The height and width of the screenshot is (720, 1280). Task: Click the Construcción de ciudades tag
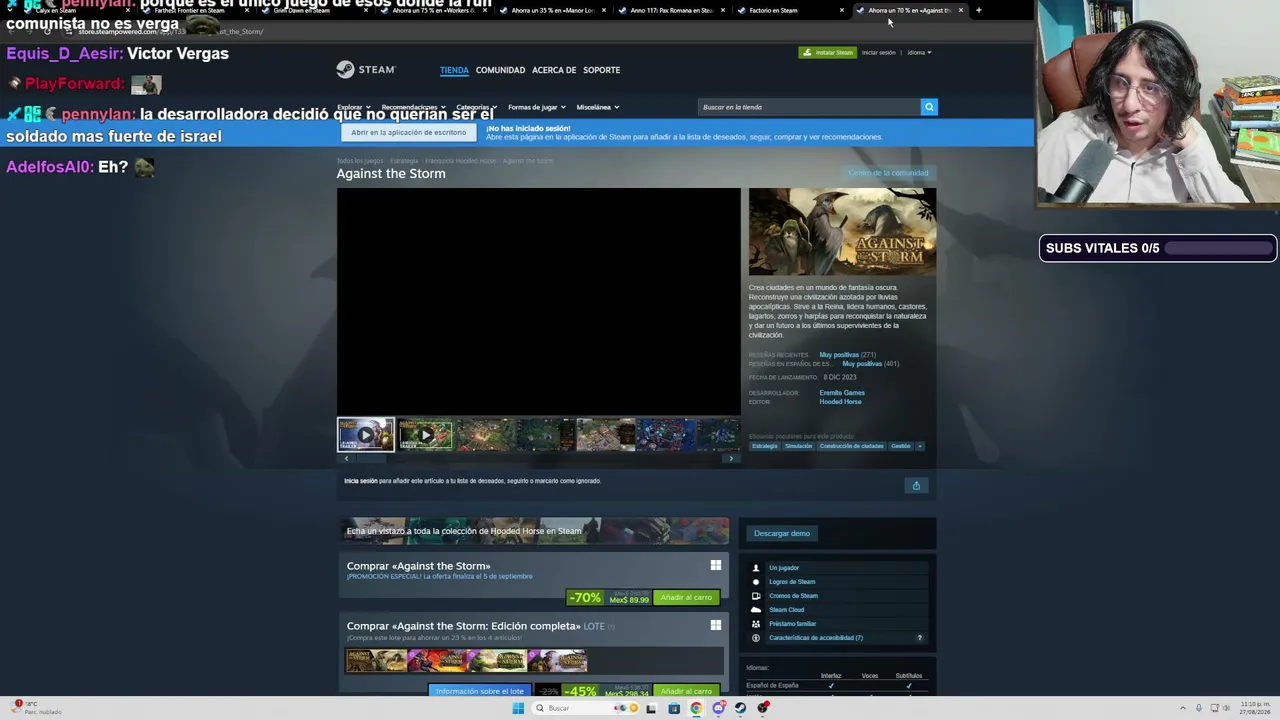[852, 446]
